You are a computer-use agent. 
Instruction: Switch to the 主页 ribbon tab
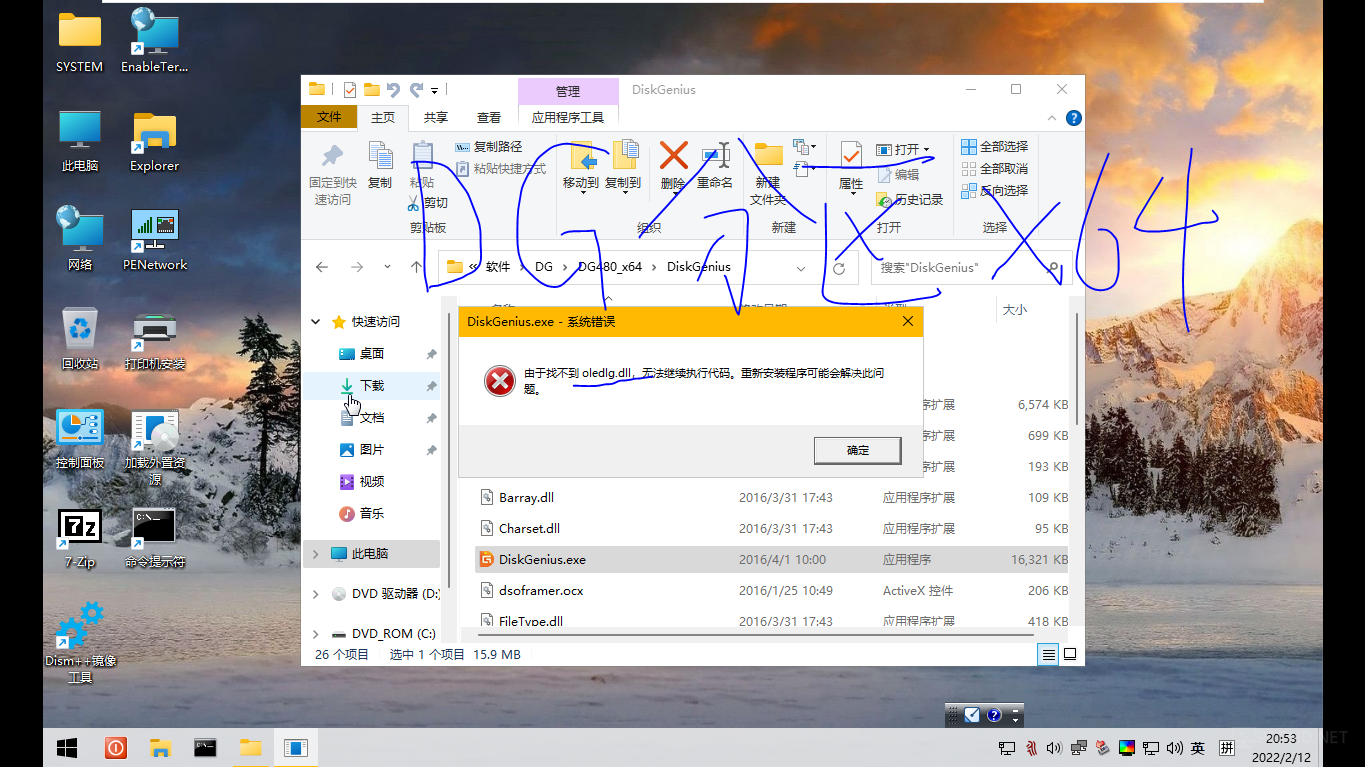click(x=383, y=117)
